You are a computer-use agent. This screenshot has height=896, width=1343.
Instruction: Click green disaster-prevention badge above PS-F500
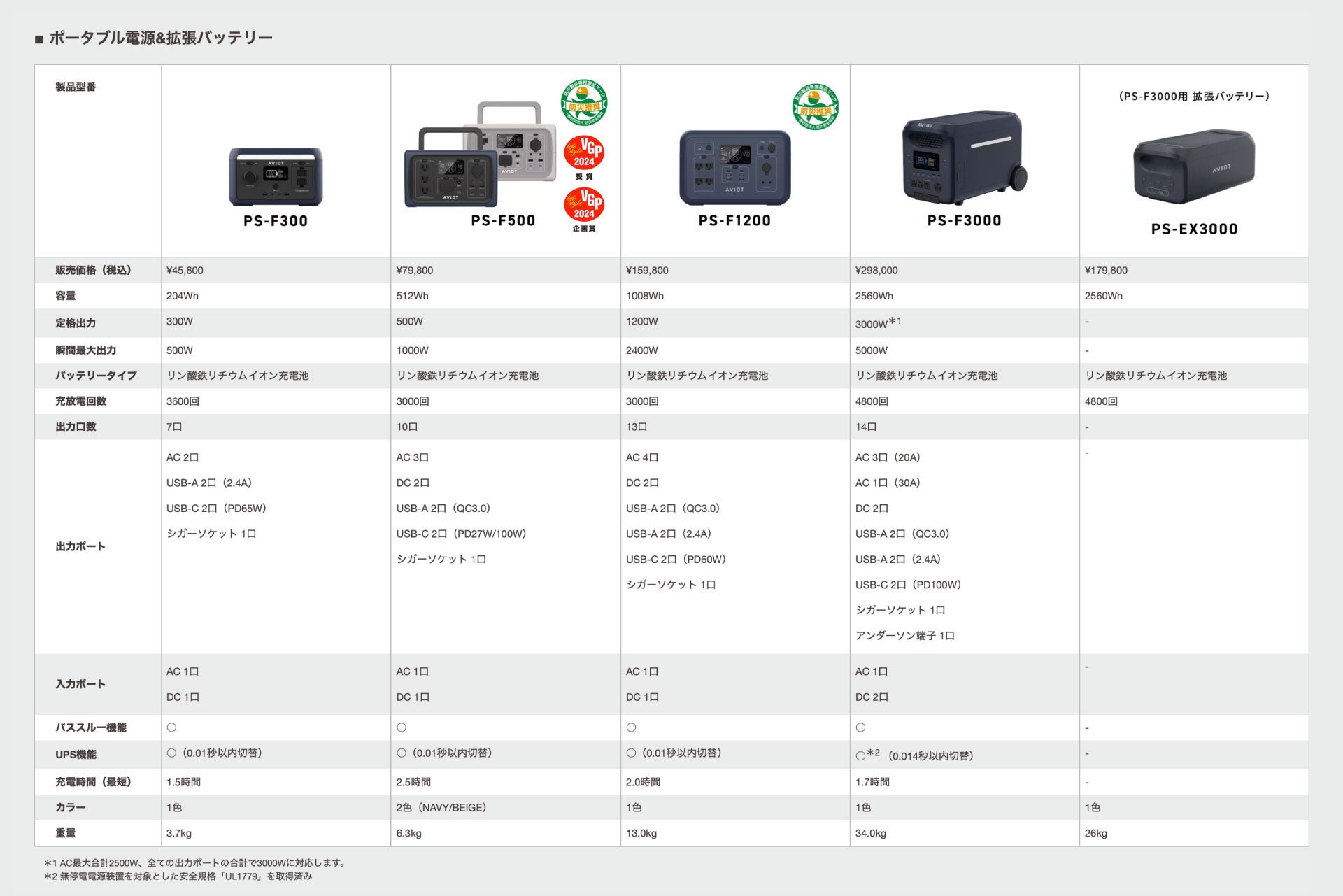[584, 103]
